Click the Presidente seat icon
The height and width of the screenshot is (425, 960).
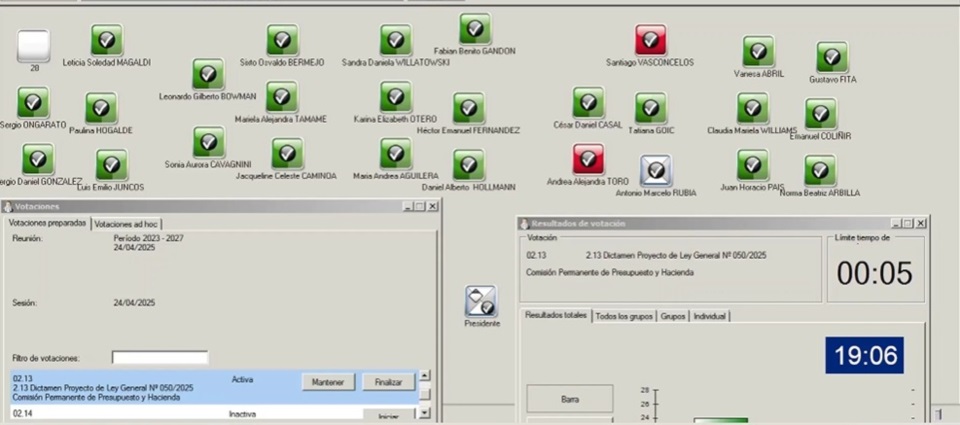point(481,301)
